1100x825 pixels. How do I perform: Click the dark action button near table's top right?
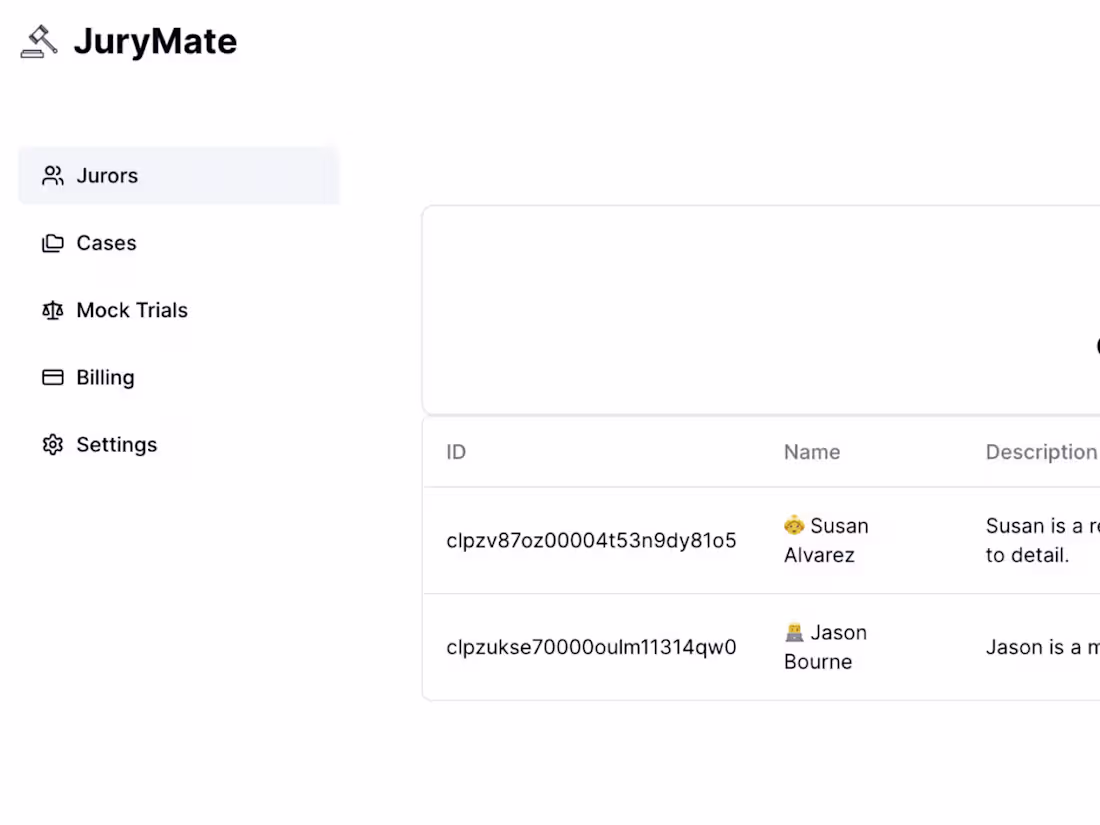pyautogui.click(x=1097, y=347)
